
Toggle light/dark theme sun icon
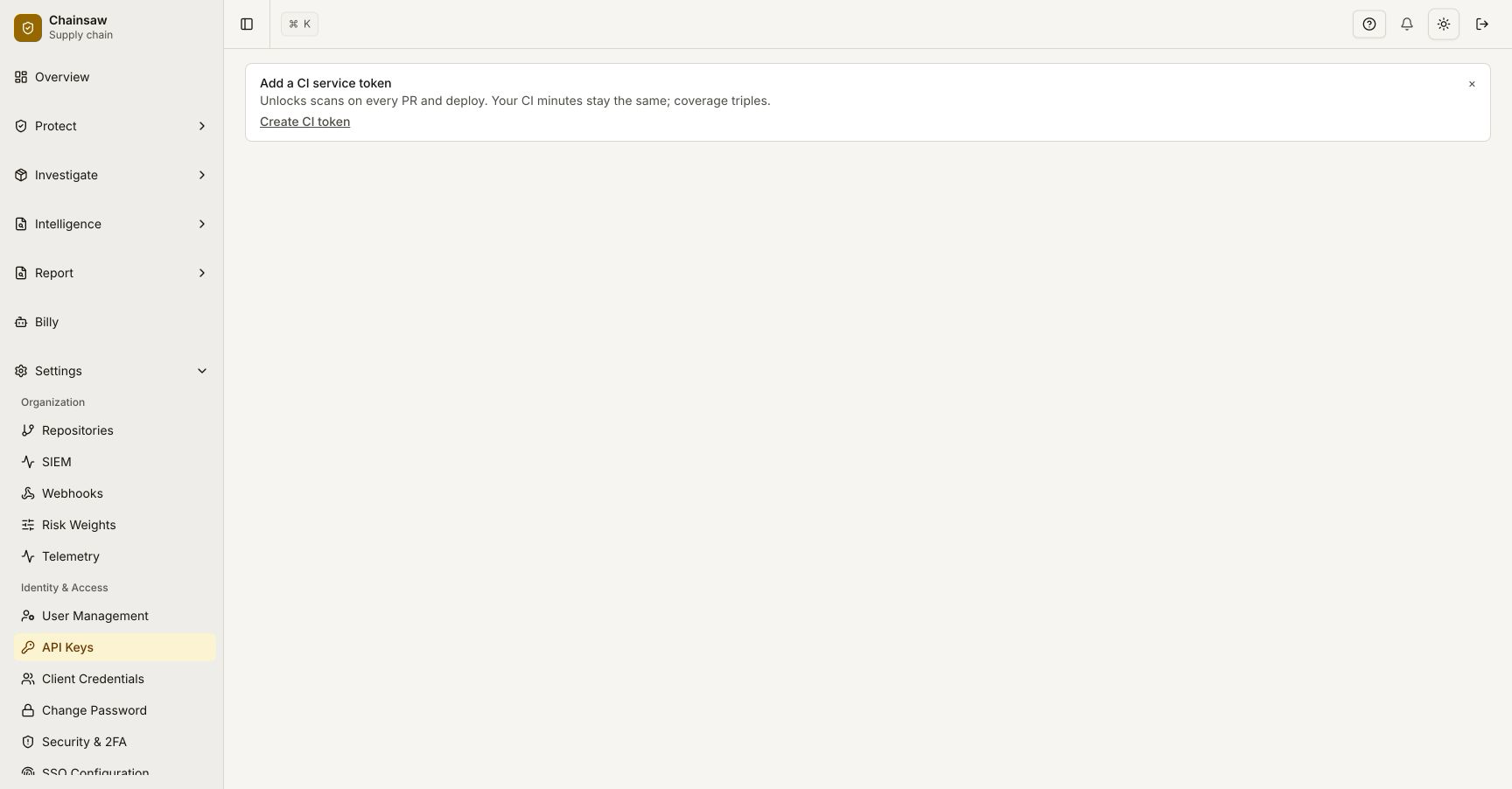click(x=1444, y=24)
